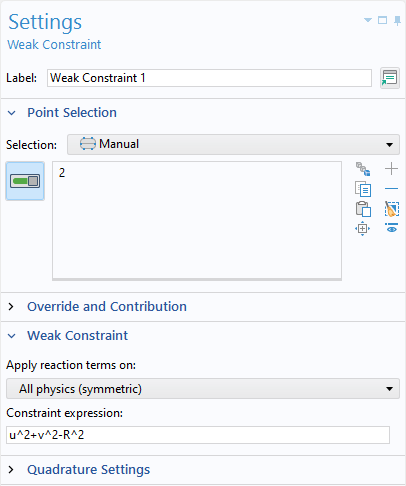
Task: Collapse the Weak Constraint section
Action: [x=12, y=336]
